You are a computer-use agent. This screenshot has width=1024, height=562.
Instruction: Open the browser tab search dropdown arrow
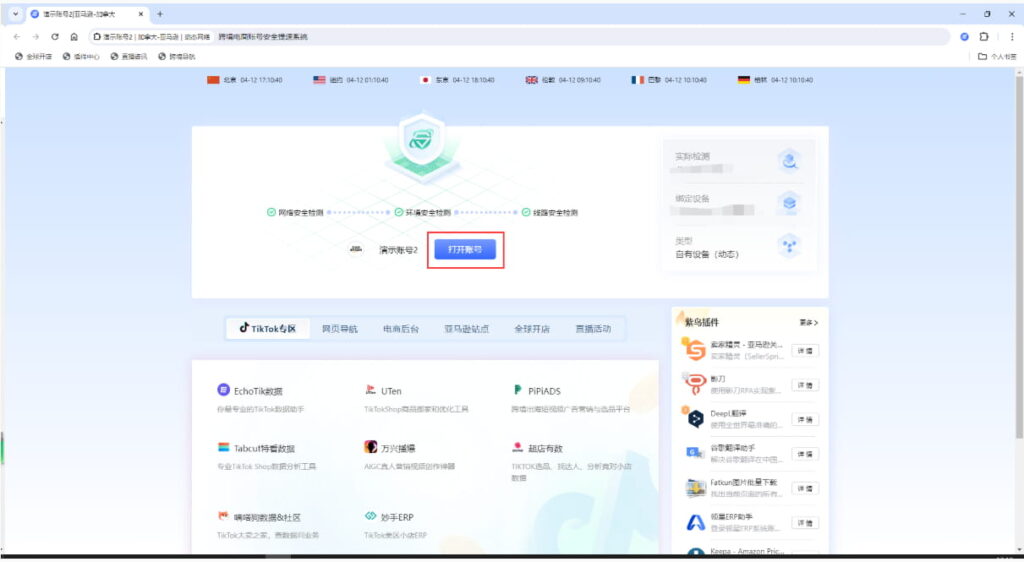pyautogui.click(x=16, y=14)
